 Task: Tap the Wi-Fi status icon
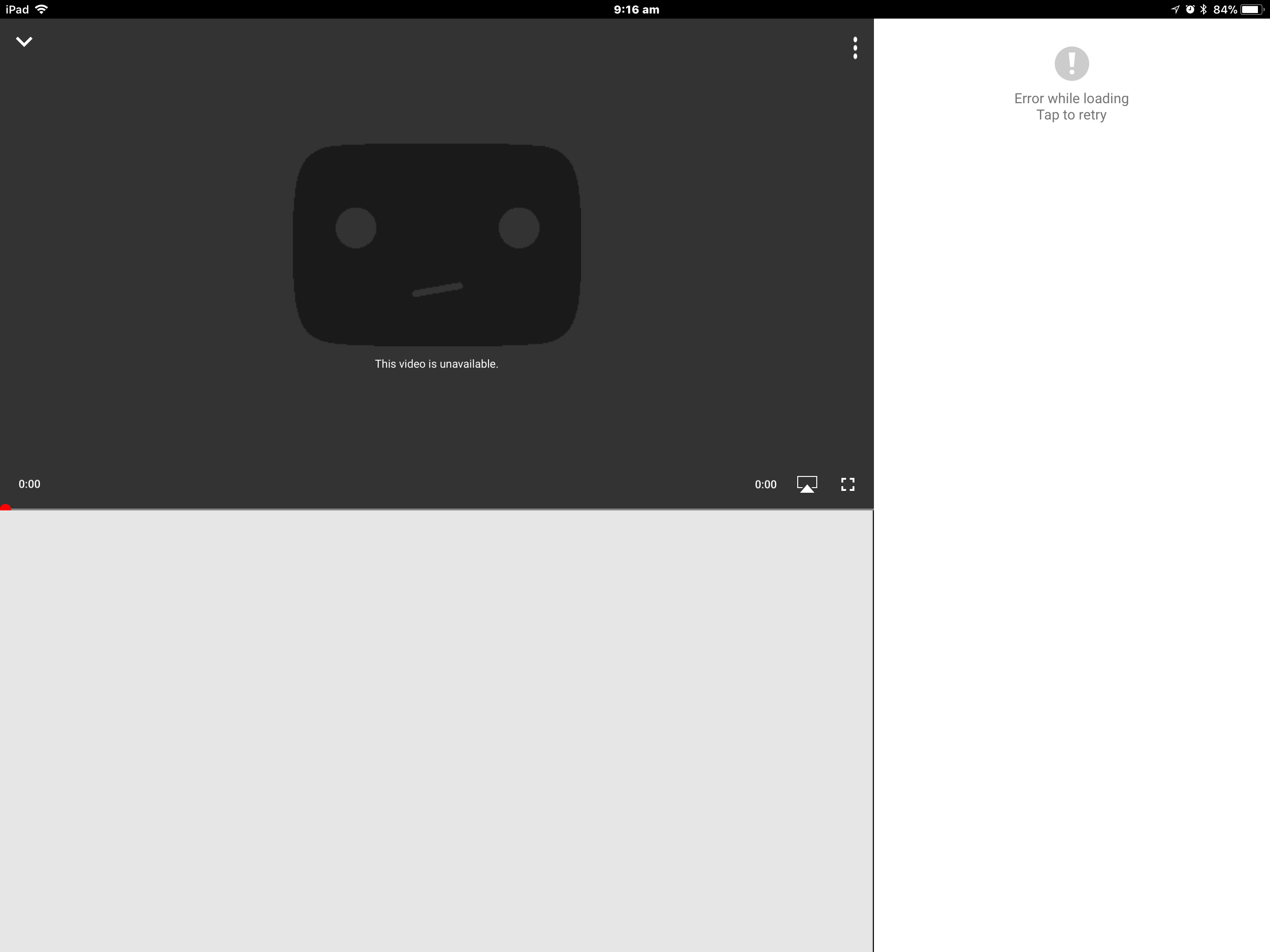coord(41,9)
